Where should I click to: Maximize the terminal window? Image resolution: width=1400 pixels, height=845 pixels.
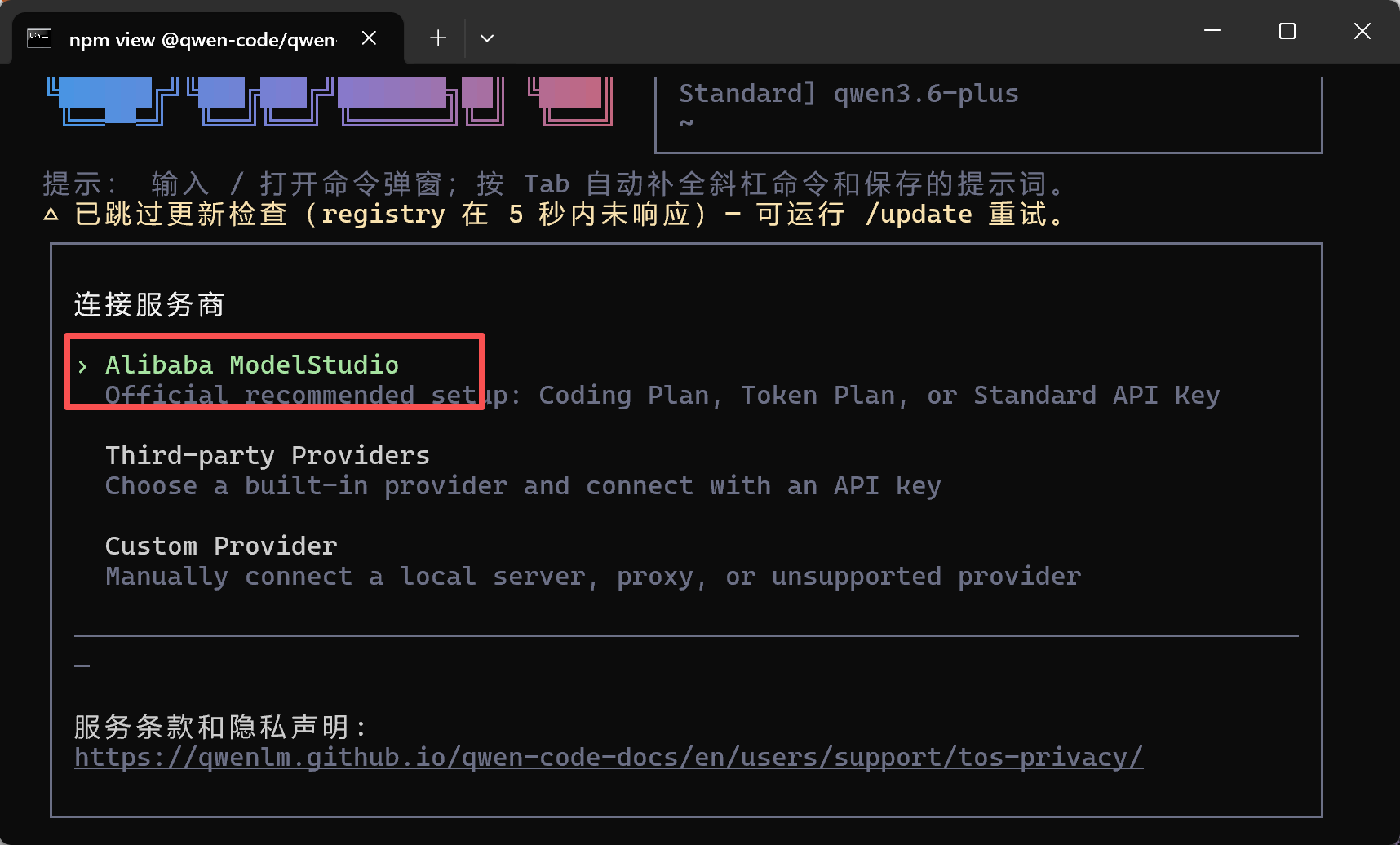[1287, 31]
